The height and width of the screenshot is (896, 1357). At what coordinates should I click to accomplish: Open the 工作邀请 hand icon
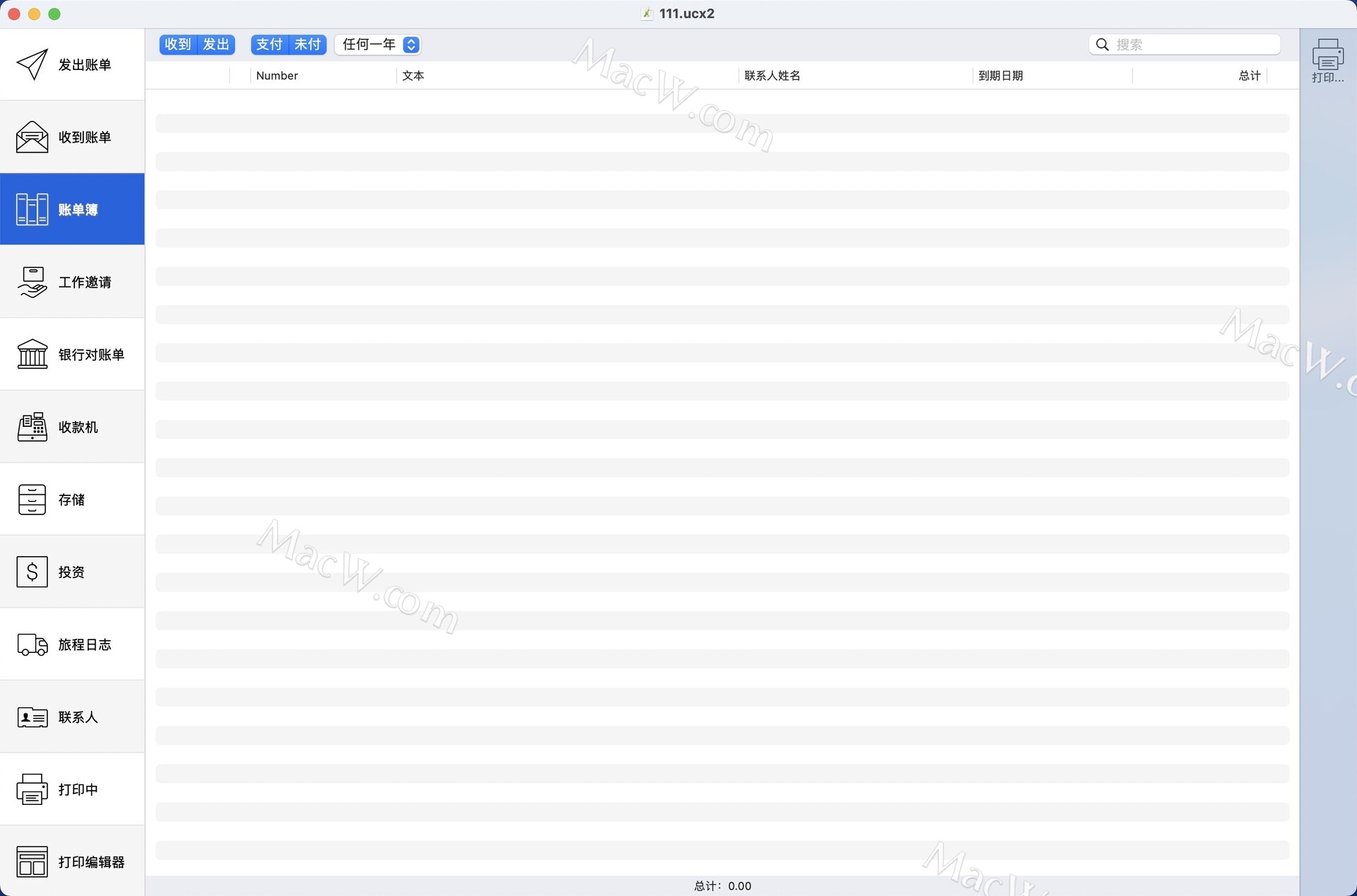click(32, 282)
